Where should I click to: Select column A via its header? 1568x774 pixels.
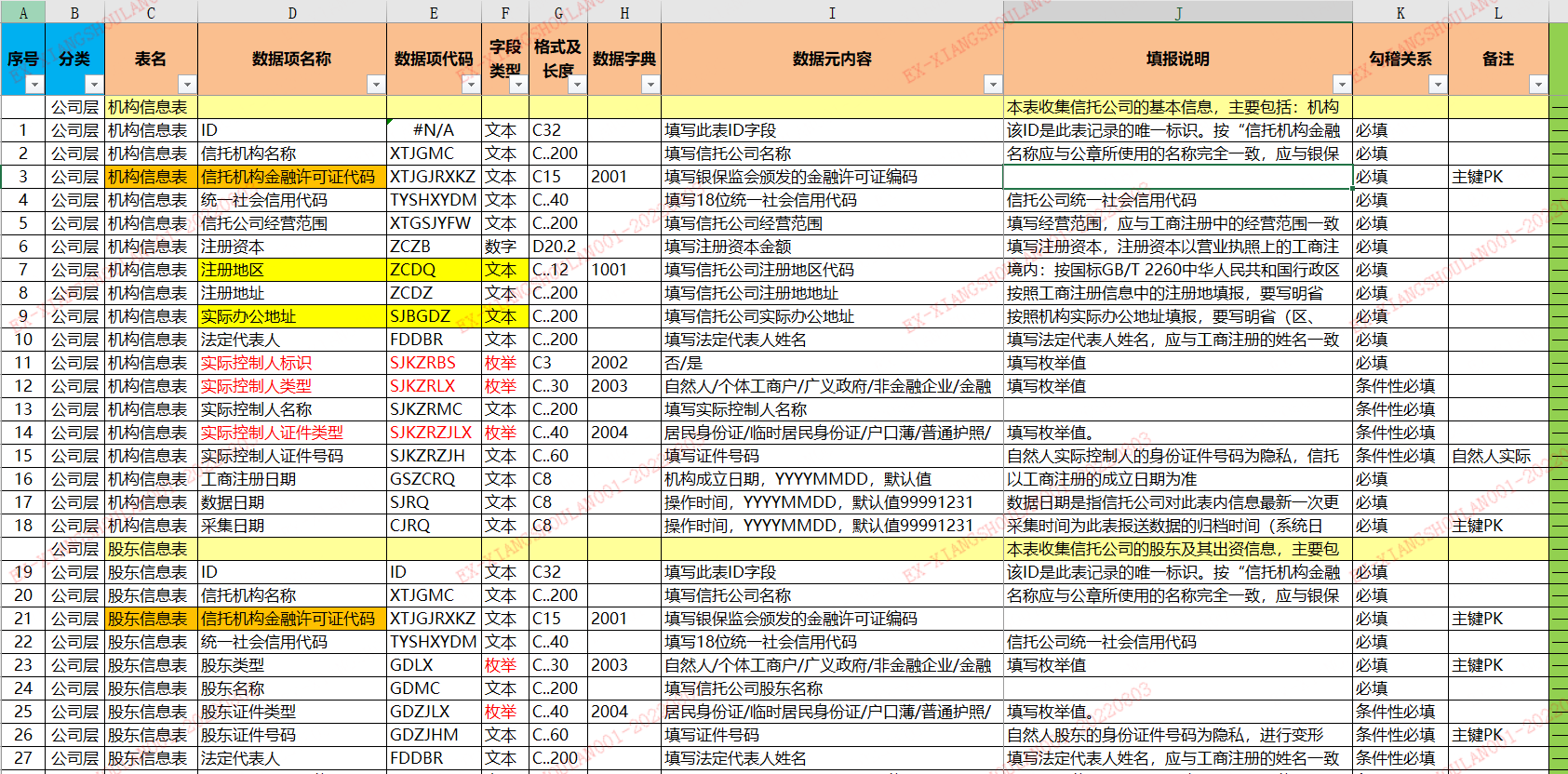tap(23, 12)
